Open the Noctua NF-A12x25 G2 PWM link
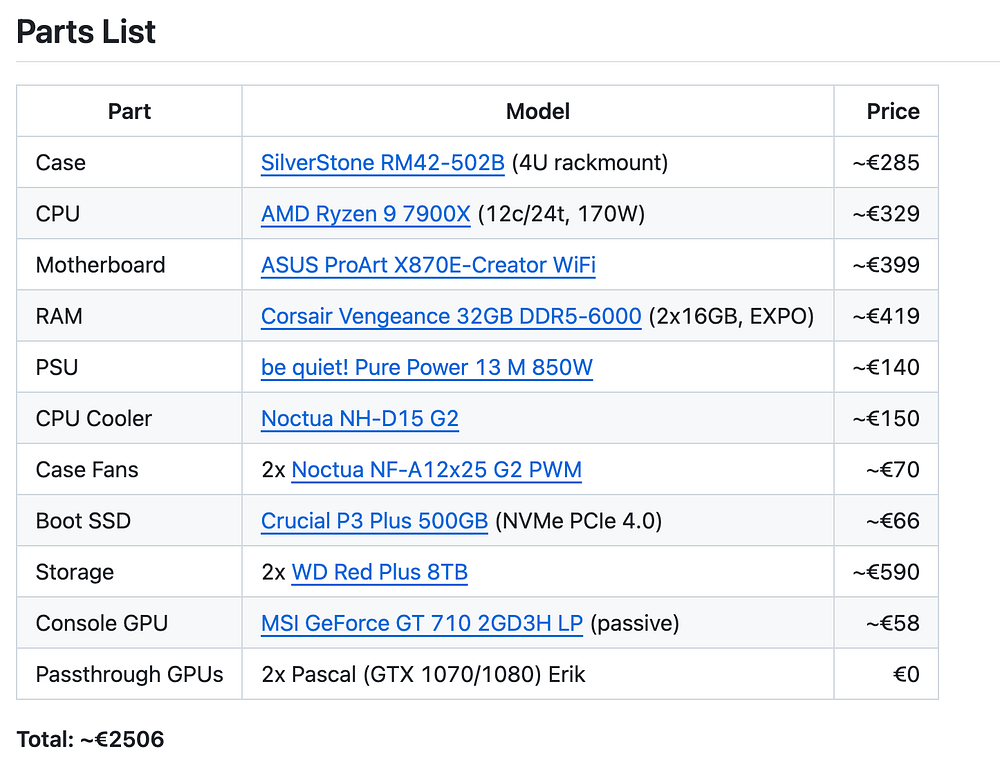The image size is (1000, 783). [x=436, y=469]
